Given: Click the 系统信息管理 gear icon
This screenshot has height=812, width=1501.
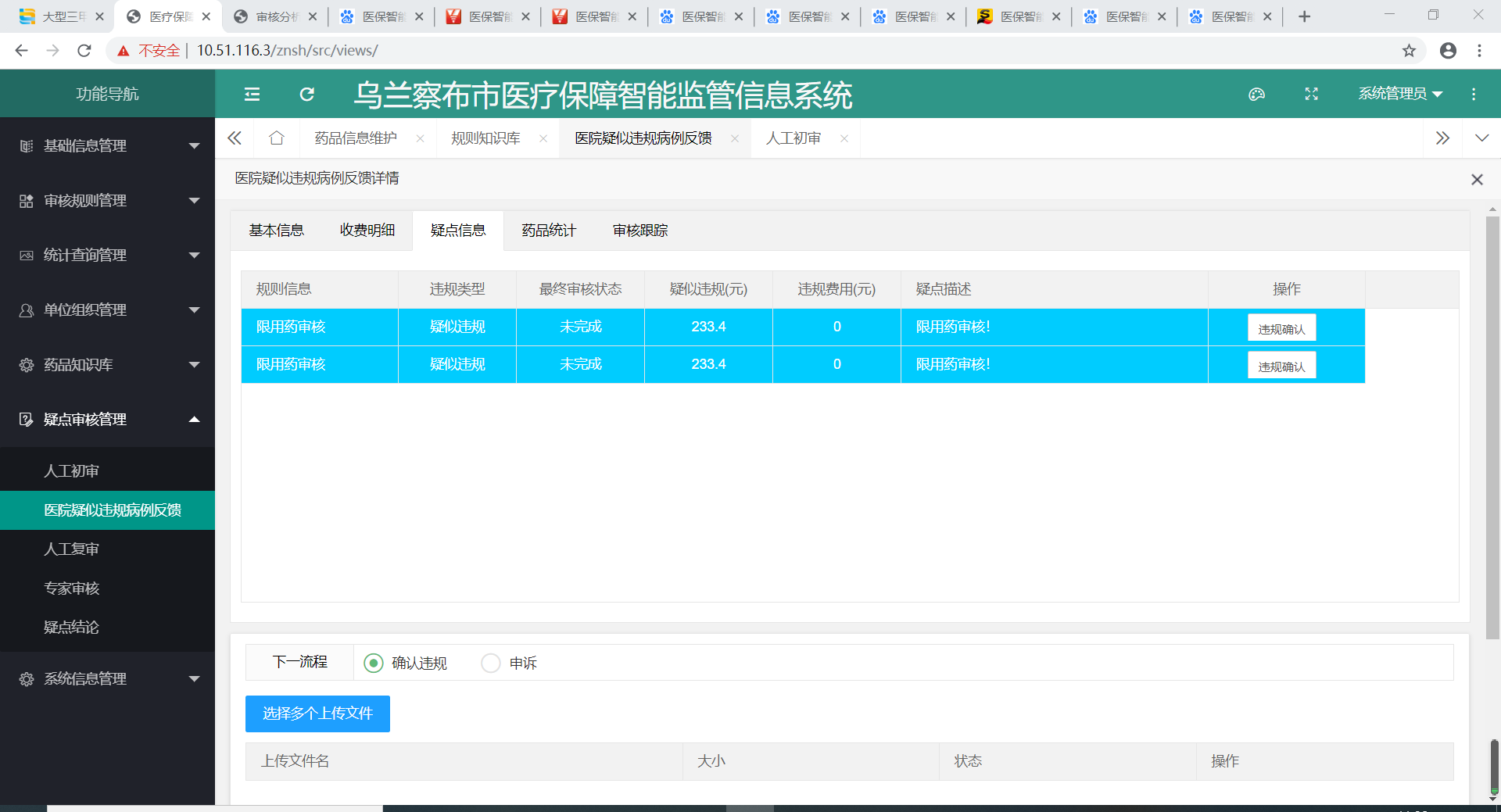Looking at the screenshot, I should click(27, 679).
